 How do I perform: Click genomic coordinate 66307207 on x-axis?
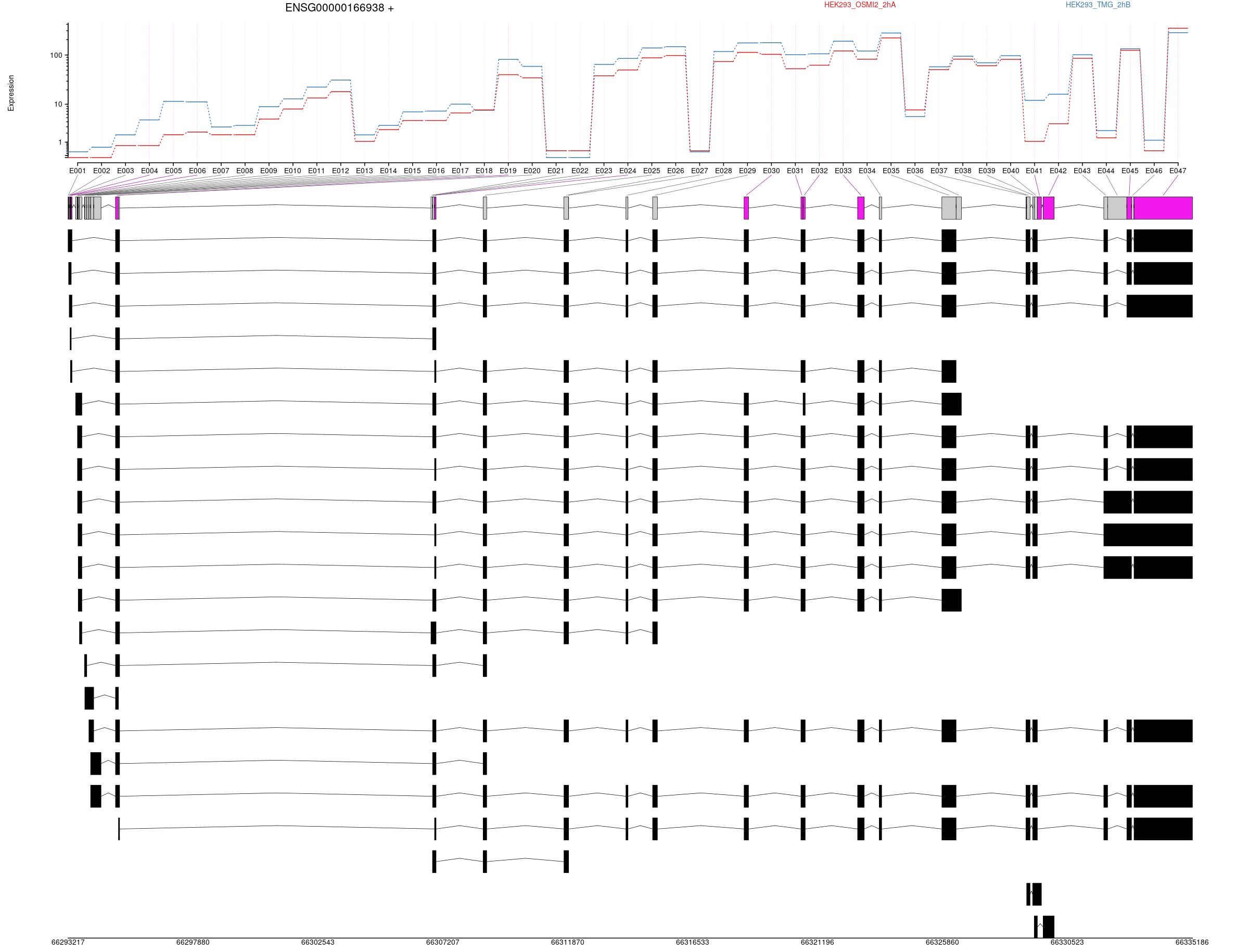pyautogui.click(x=443, y=942)
